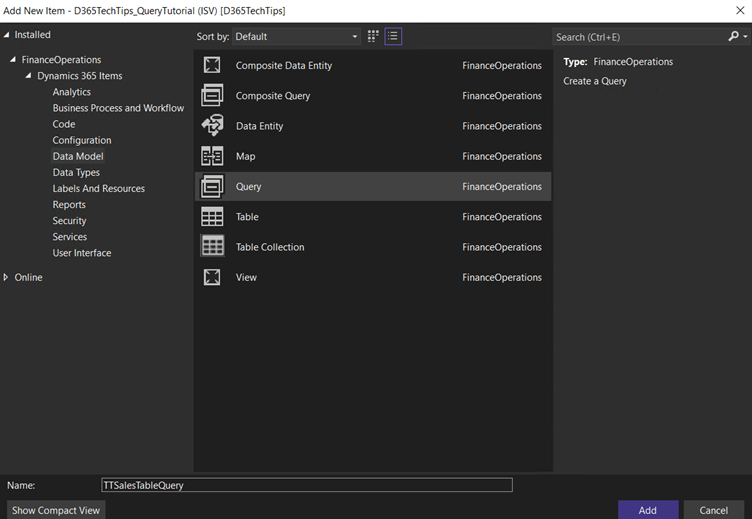Screen dimensions: 752x519
Task: Switch to small icons list view
Action: 393,36
